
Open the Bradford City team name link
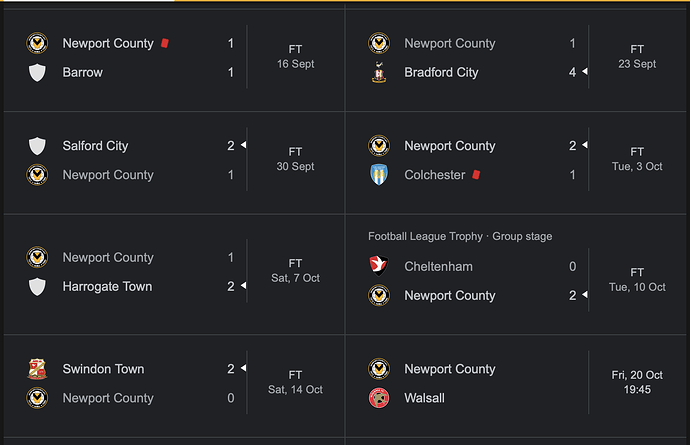click(x=441, y=72)
